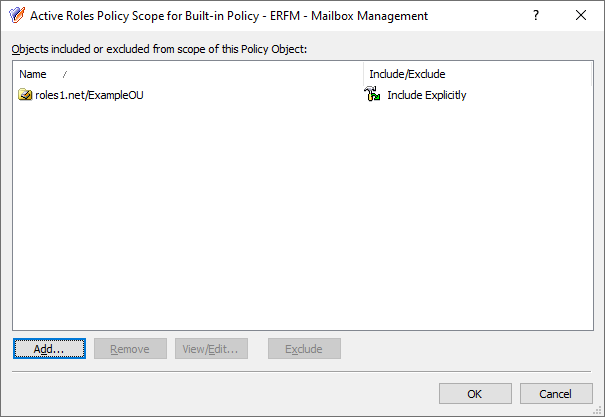Confirm changes with the OK button
Image resolution: width=605 pixels, height=417 pixels.
point(475,393)
